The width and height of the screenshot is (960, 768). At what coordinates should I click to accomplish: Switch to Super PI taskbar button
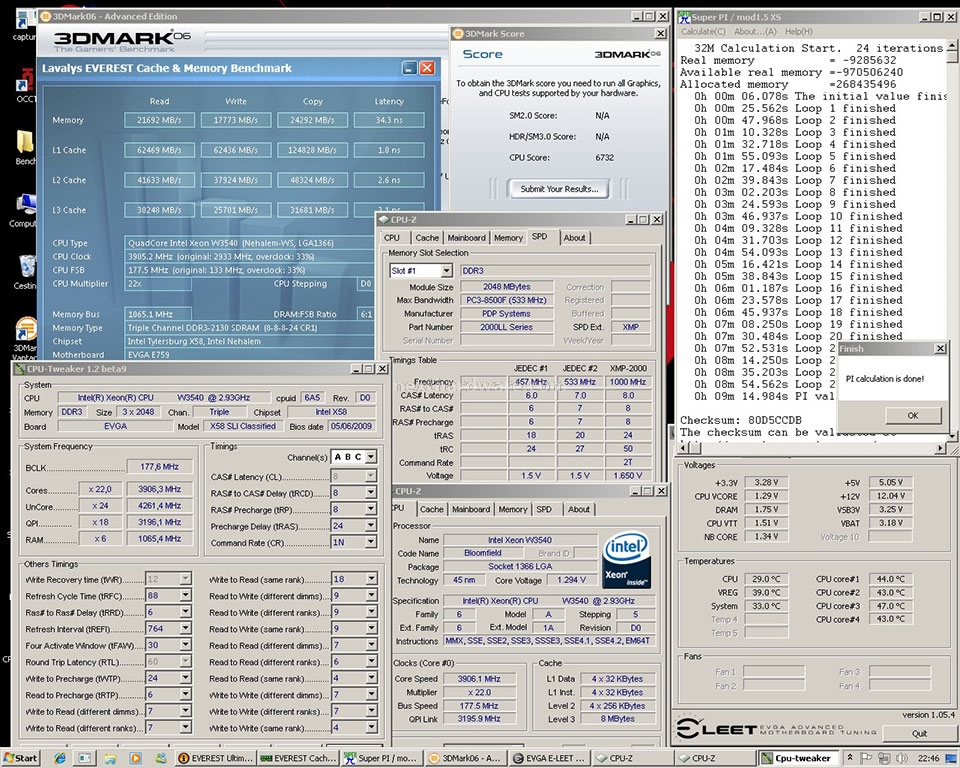coord(381,758)
